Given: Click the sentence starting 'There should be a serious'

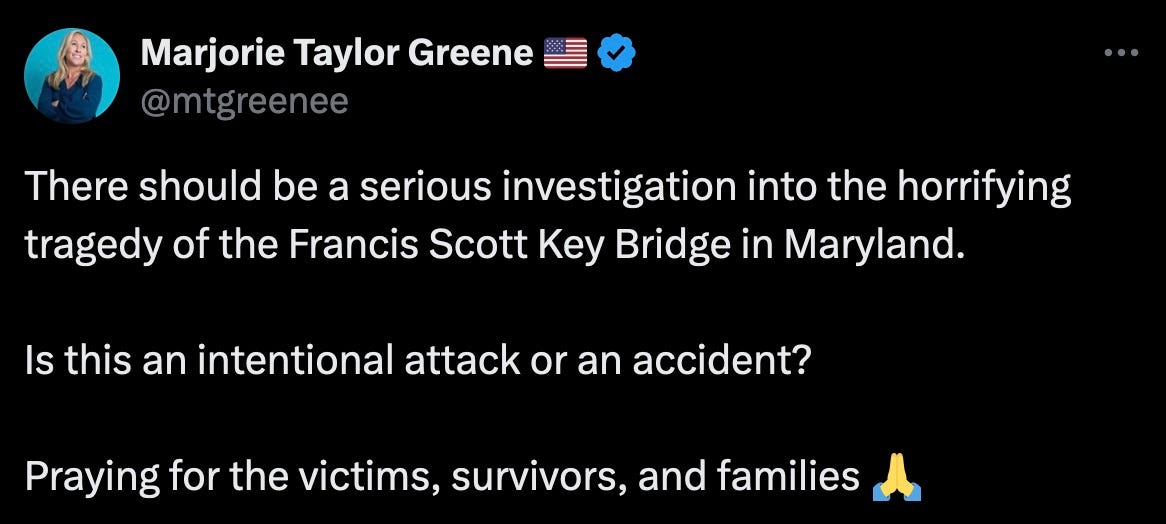Looking at the screenshot, I should 548,215.
